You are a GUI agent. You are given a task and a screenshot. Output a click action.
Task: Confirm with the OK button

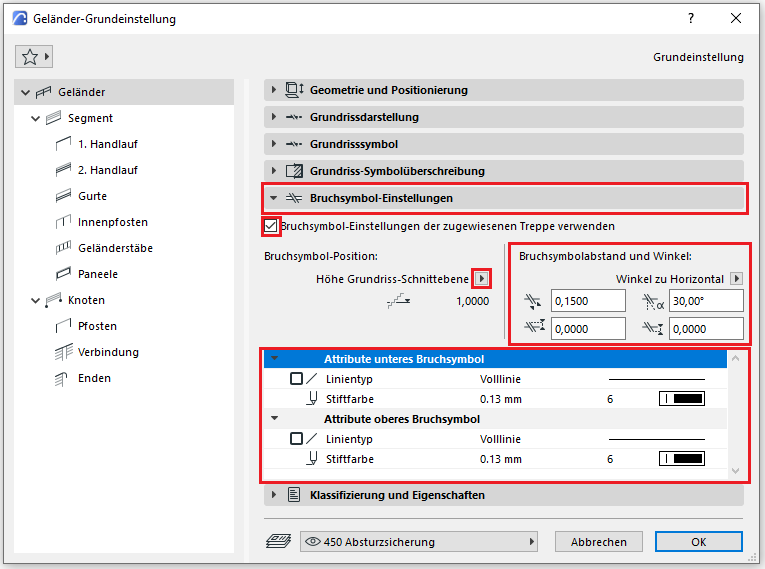(698, 542)
